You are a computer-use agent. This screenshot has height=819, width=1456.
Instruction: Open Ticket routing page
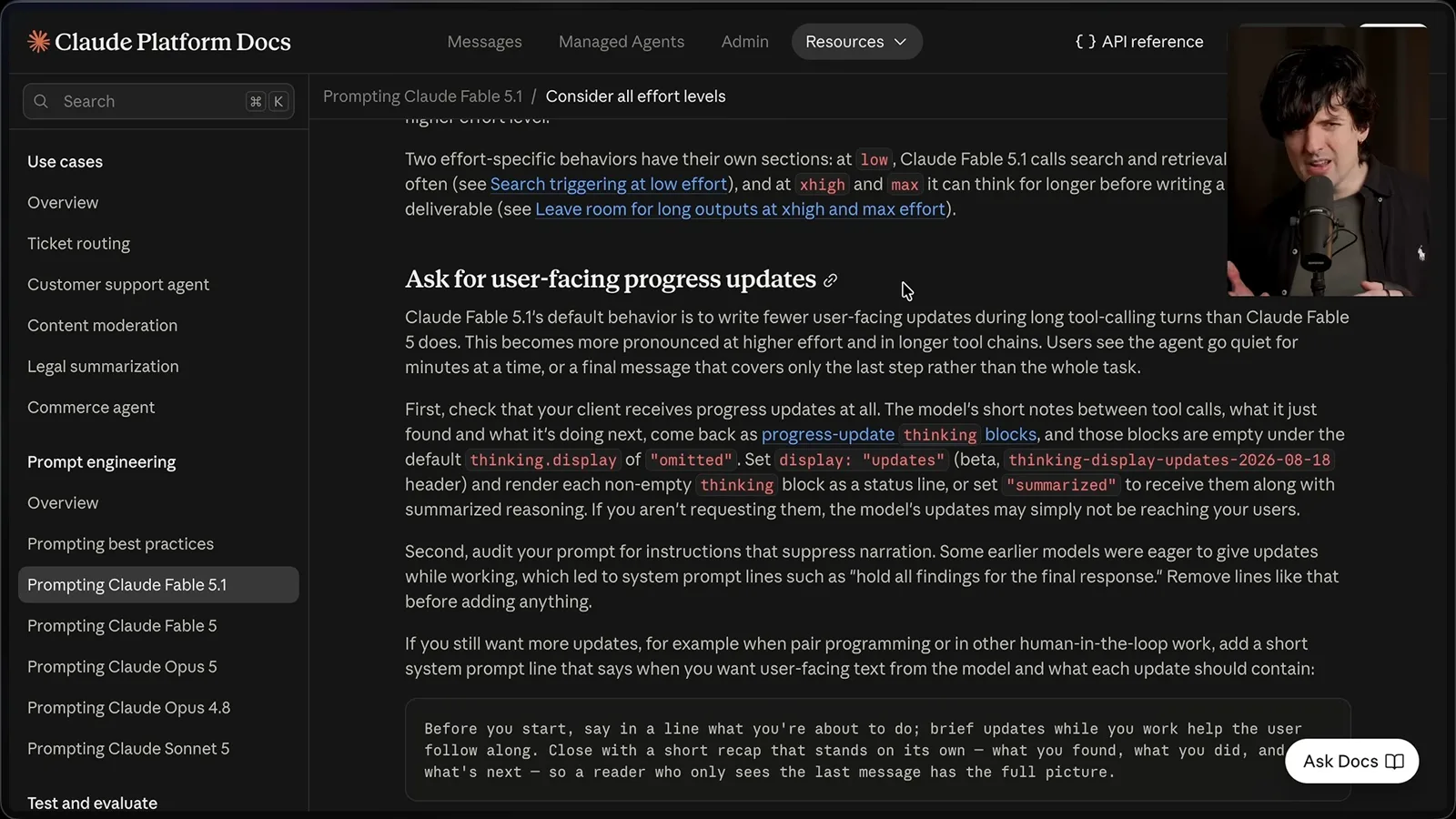pos(78,244)
